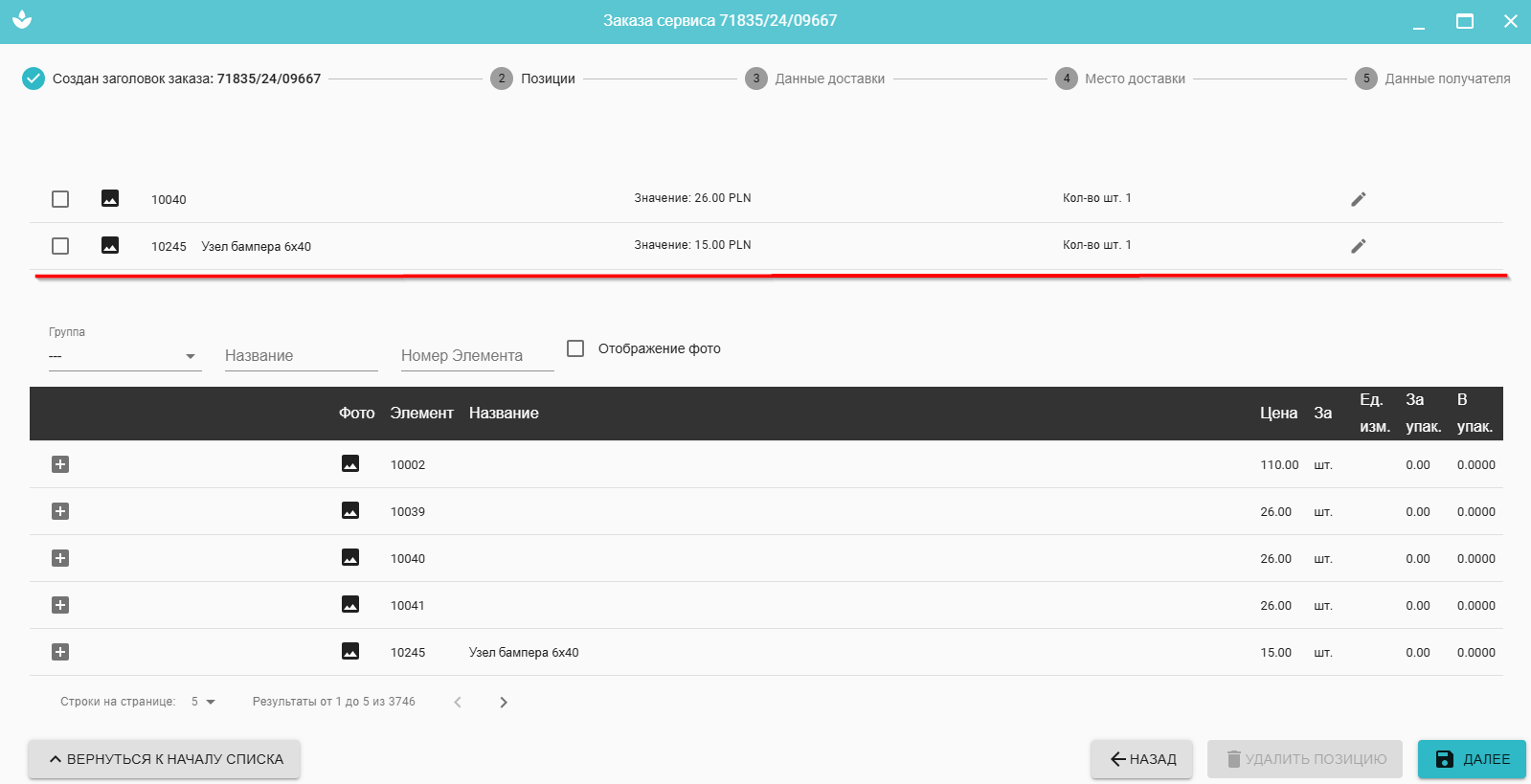Click the НАЗАД button
This screenshot has width=1531, height=784.
(1142, 759)
